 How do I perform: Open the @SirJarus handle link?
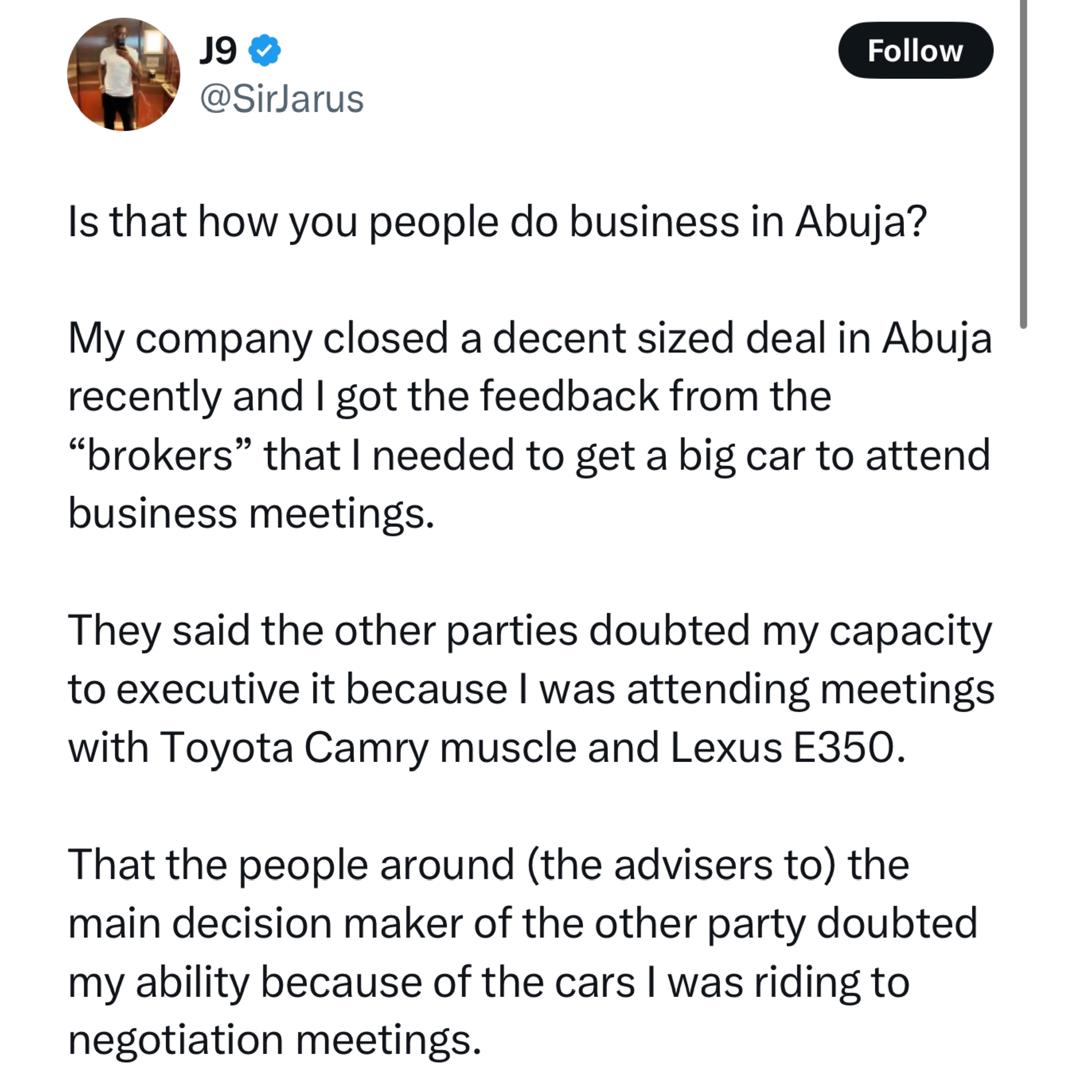pyautogui.click(x=283, y=98)
